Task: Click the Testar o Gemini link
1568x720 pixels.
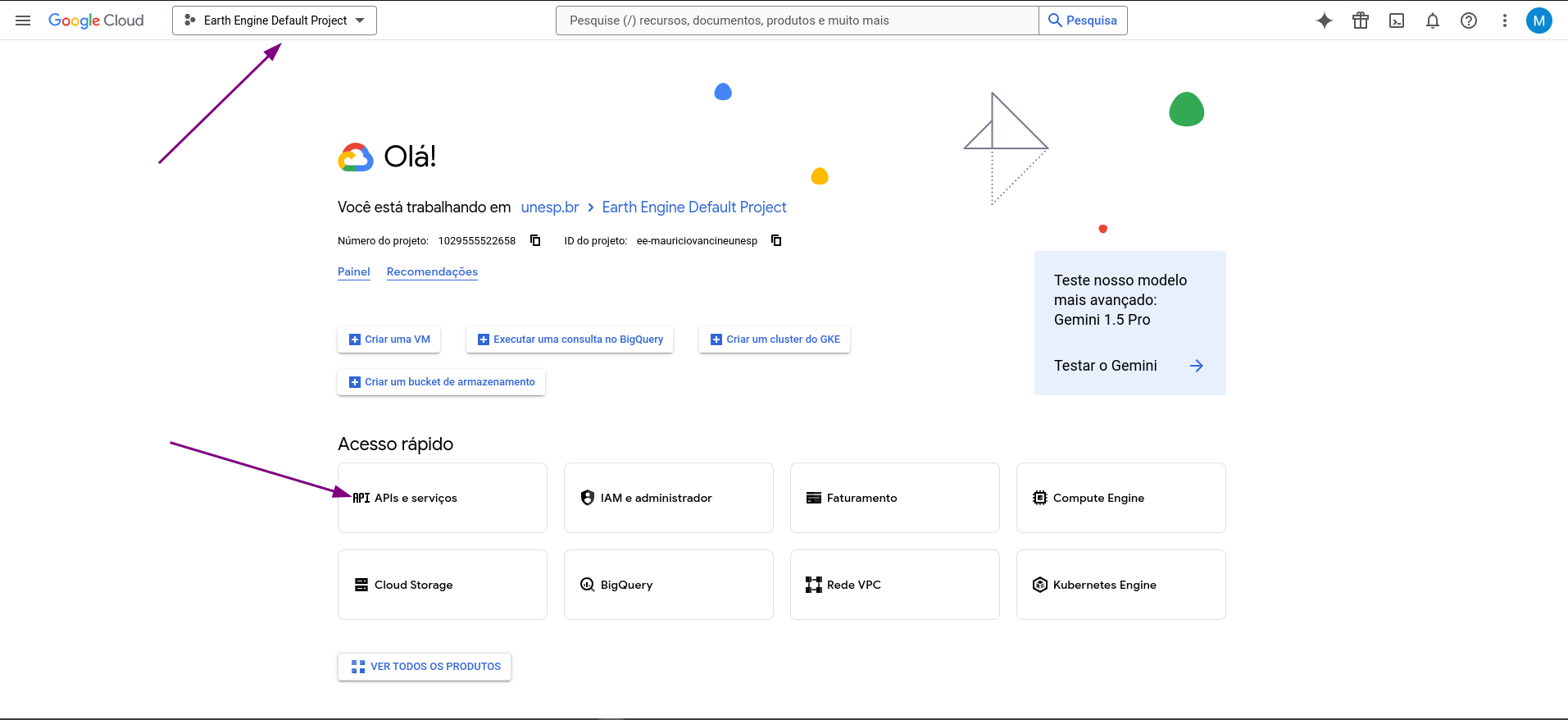Action: pos(1106,366)
